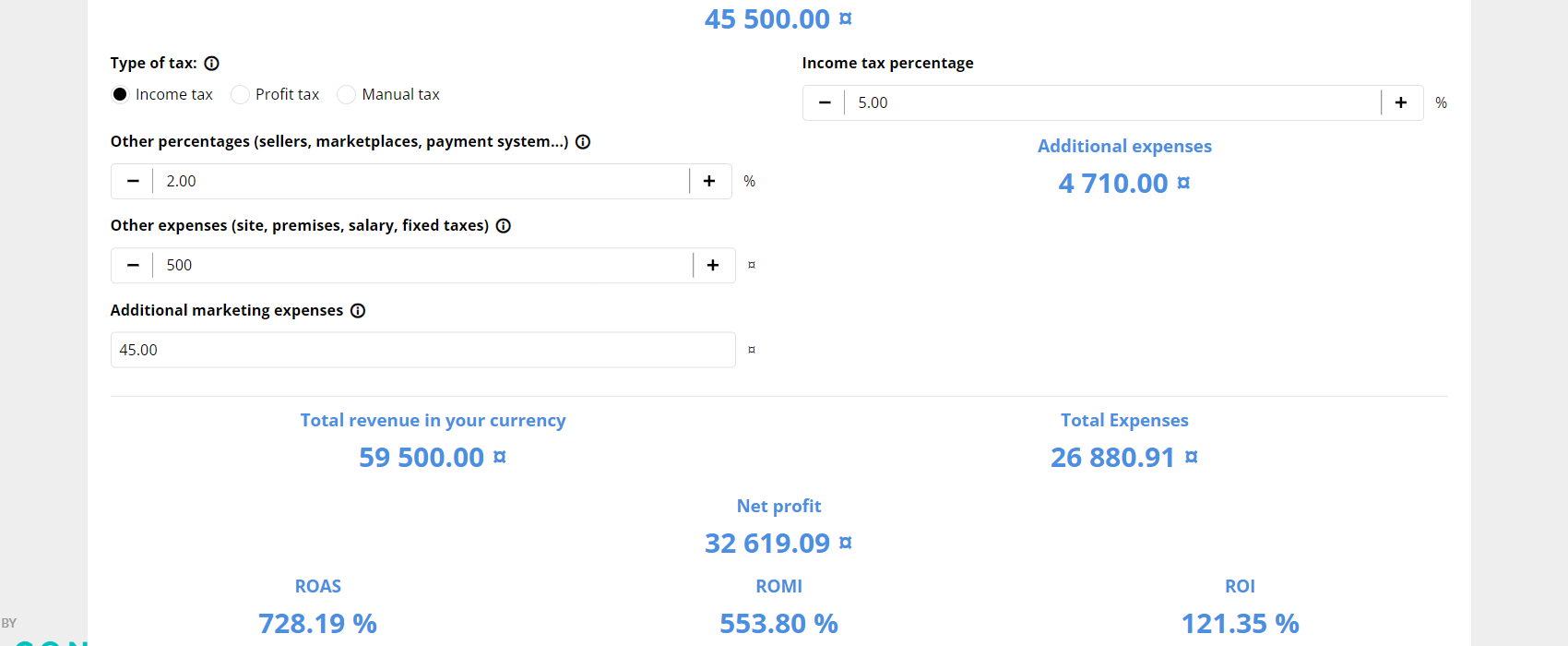
Task: Click the Other expenses input showing 500
Action: coord(422,266)
